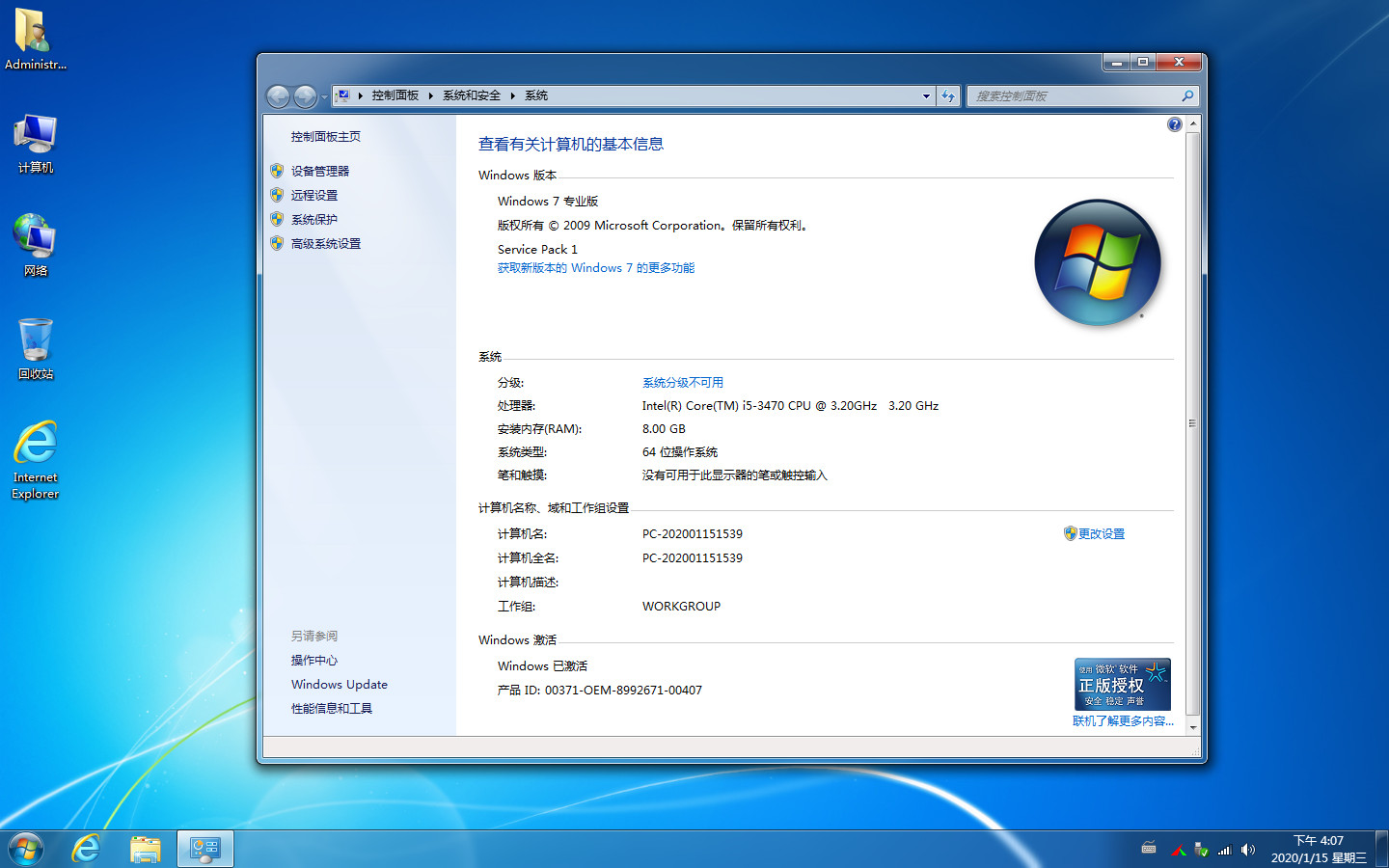Click the vertical scrollbar thumb
Image resolution: width=1389 pixels, height=868 pixels.
(x=1193, y=423)
